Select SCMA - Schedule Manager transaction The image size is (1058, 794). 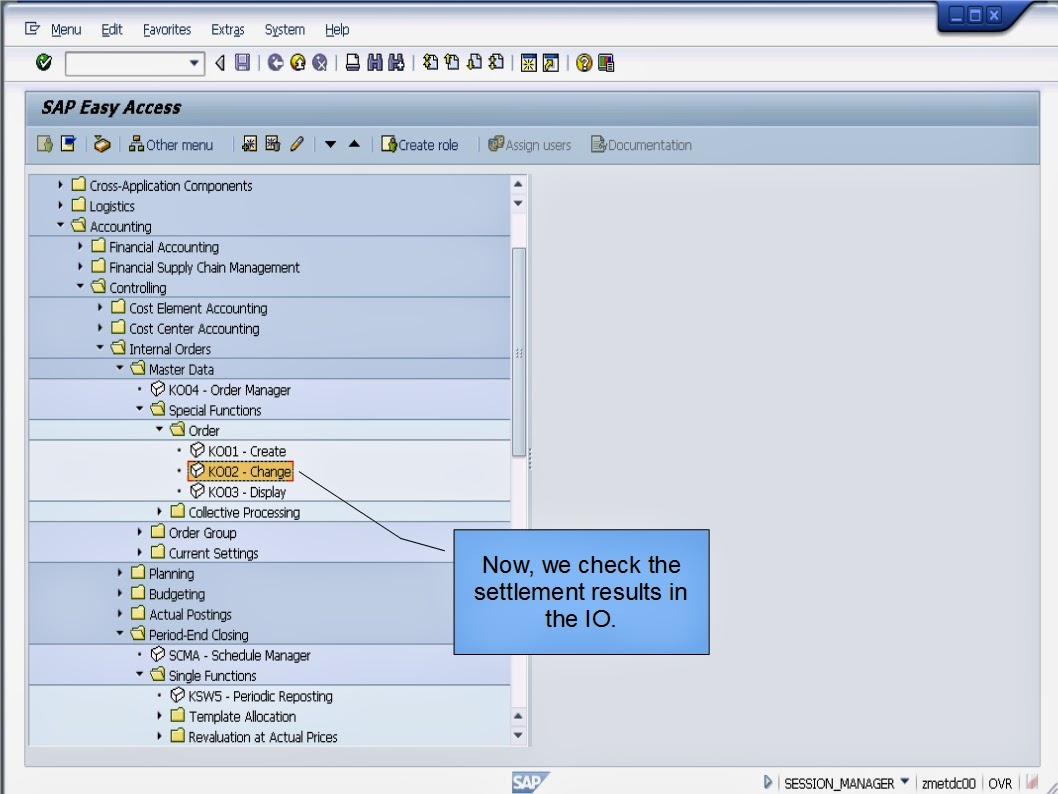[230, 655]
